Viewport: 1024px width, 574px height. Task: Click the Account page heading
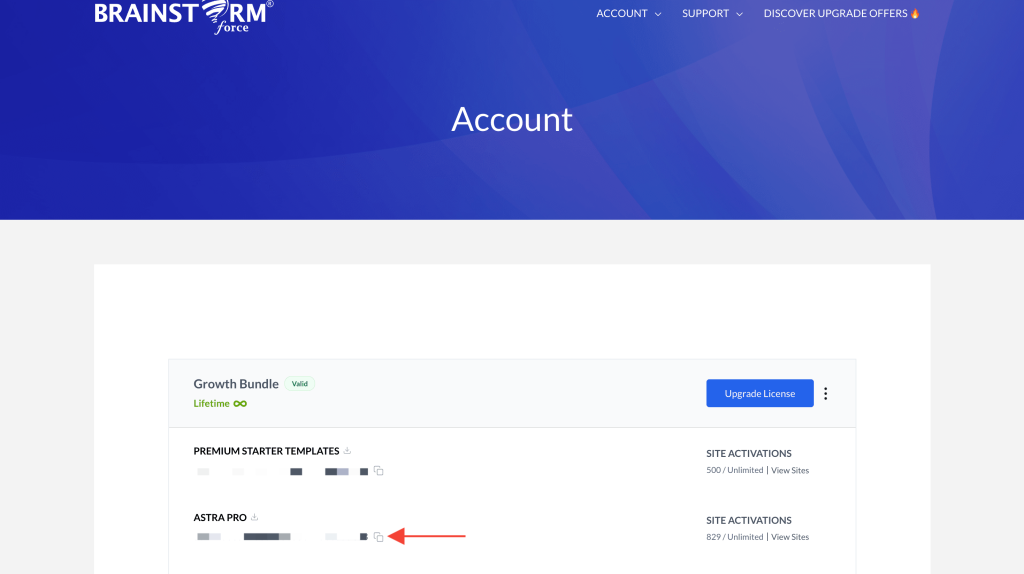click(x=512, y=120)
